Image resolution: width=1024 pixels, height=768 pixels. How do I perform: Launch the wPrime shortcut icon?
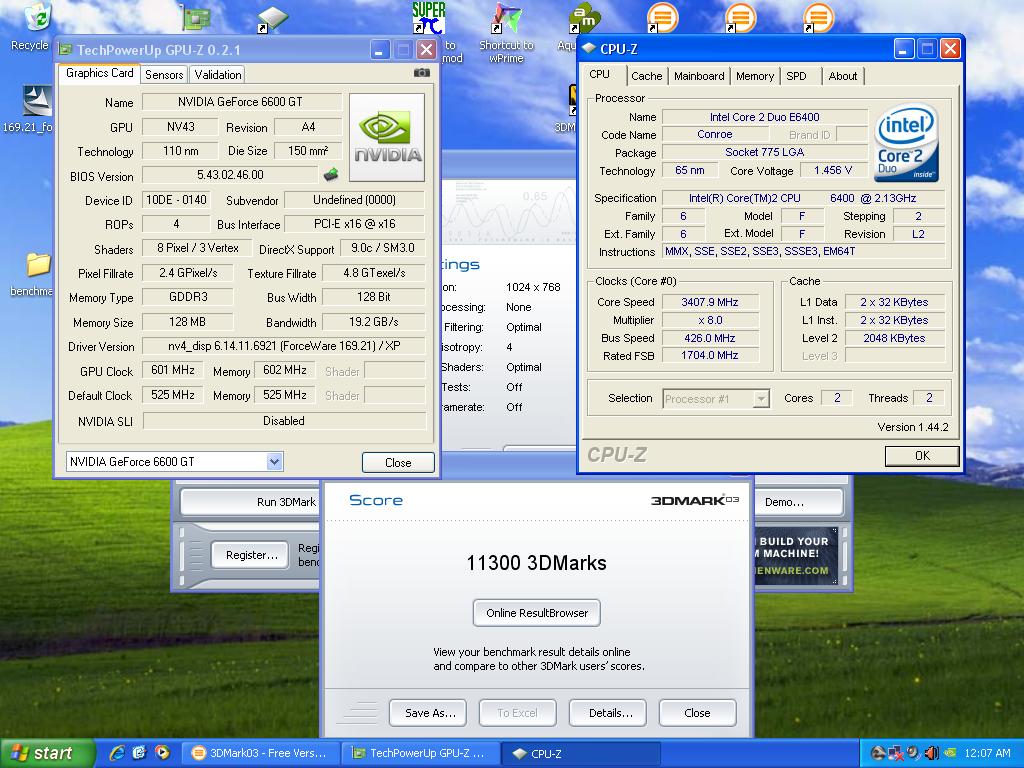point(506,18)
